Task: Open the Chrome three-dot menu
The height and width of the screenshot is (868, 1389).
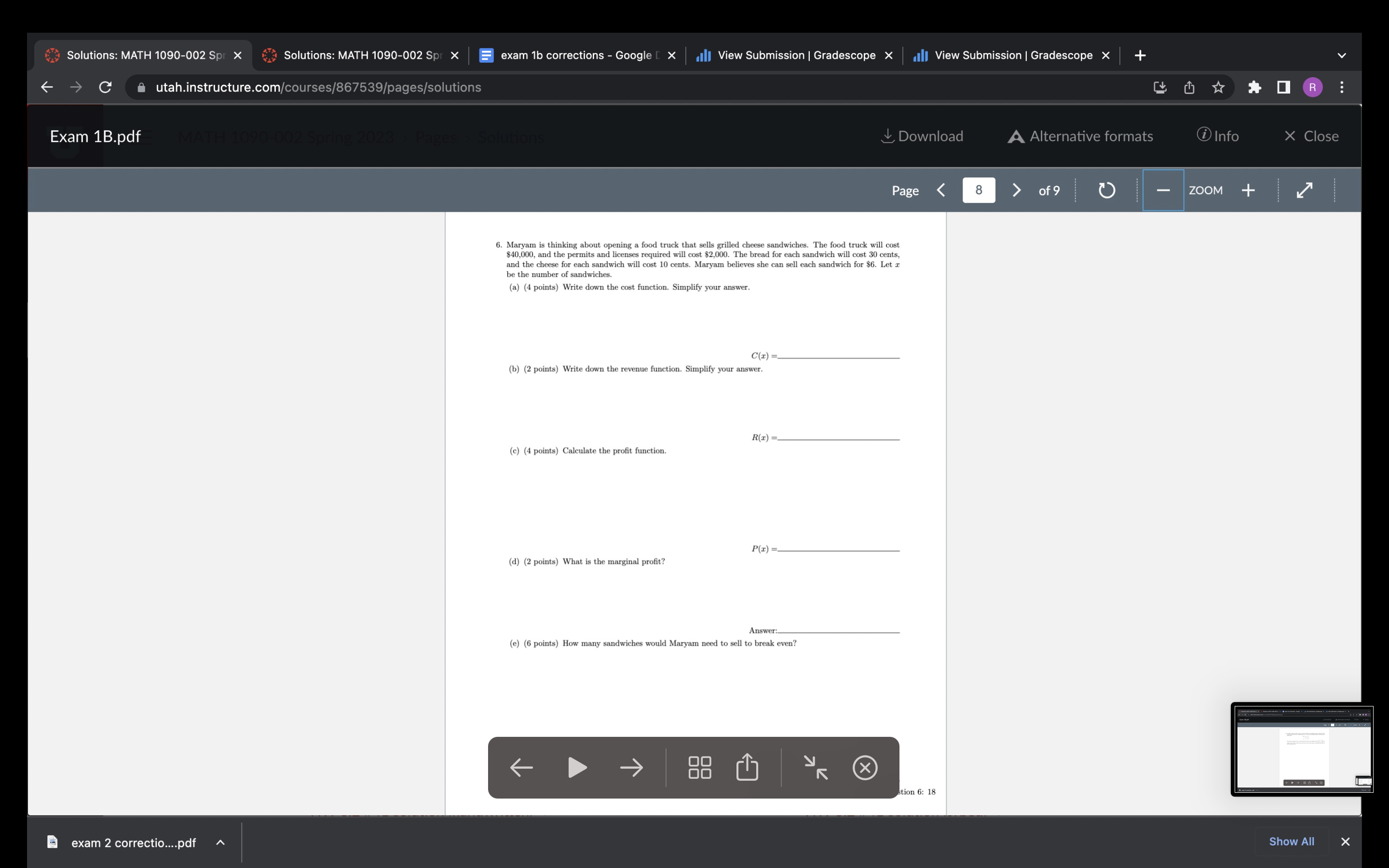Action: point(1341,87)
